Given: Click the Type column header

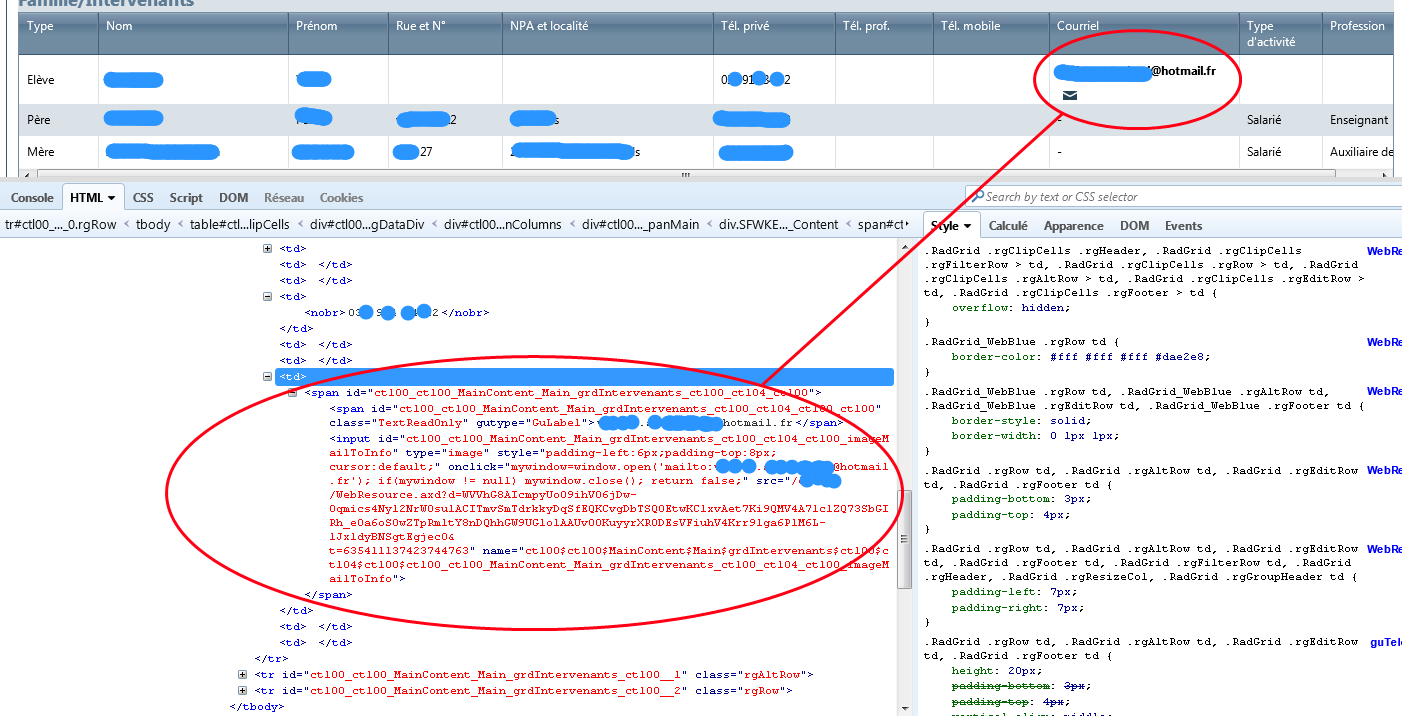Looking at the screenshot, I should pos(59,33).
